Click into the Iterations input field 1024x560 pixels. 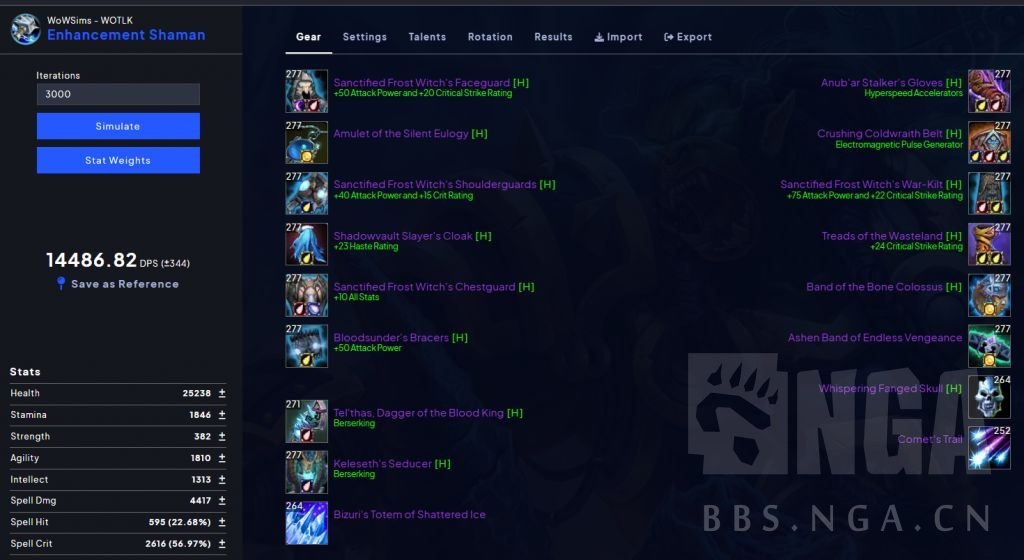pyautogui.click(x=118, y=94)
